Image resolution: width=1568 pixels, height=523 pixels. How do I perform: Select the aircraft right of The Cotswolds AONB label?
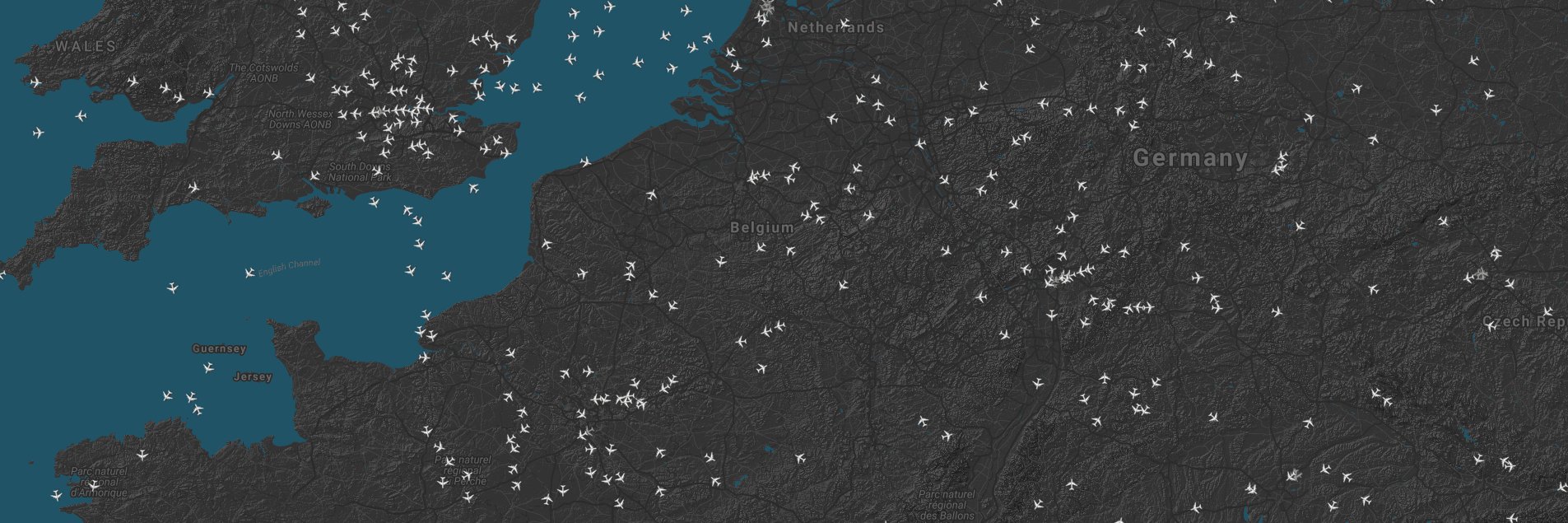pos(310,78)
